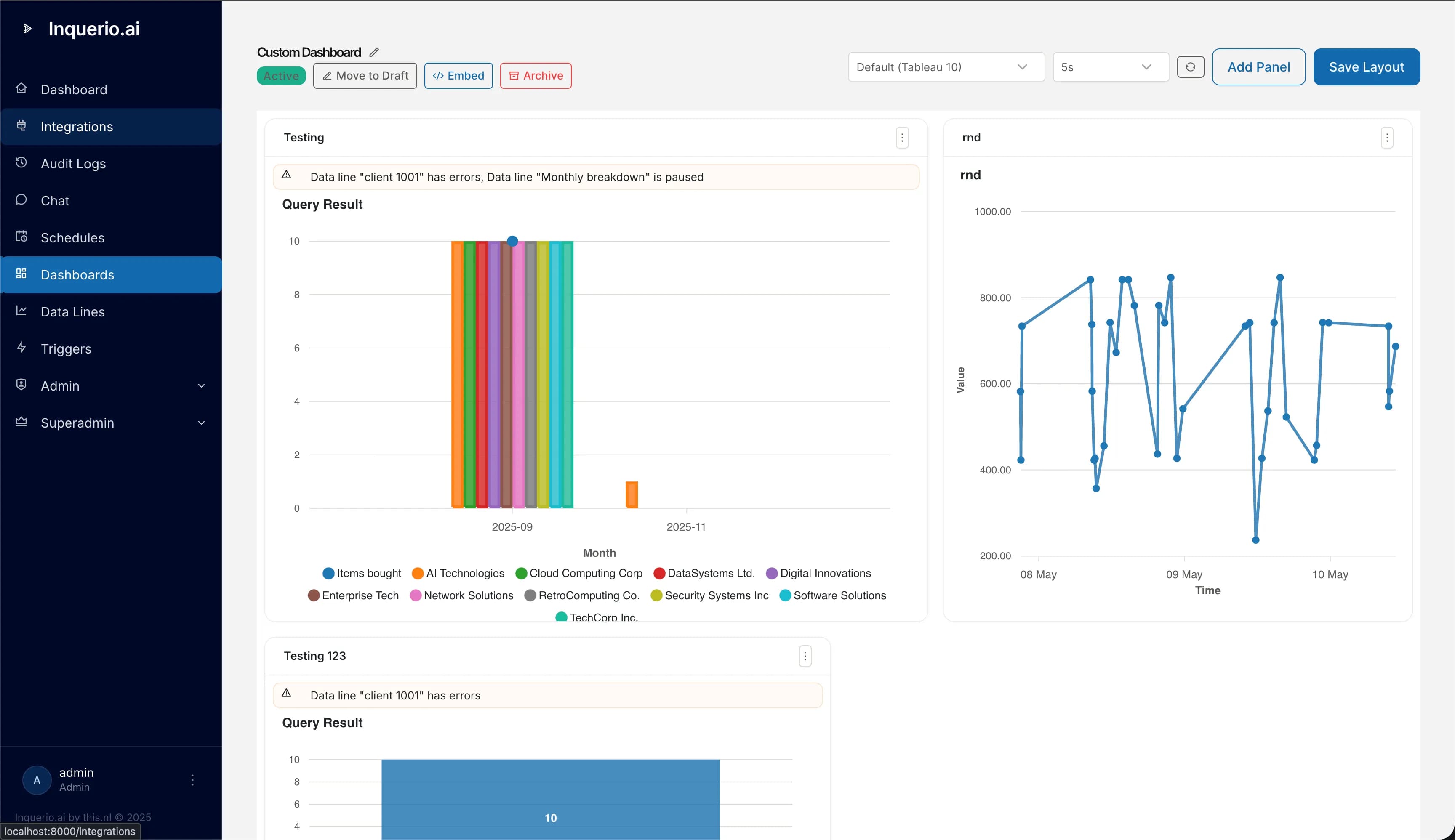Expand the Superadmin submenu chevron
Viewport: 1455px width, 840px height.
pyautogui.click(x=201, y=423)
